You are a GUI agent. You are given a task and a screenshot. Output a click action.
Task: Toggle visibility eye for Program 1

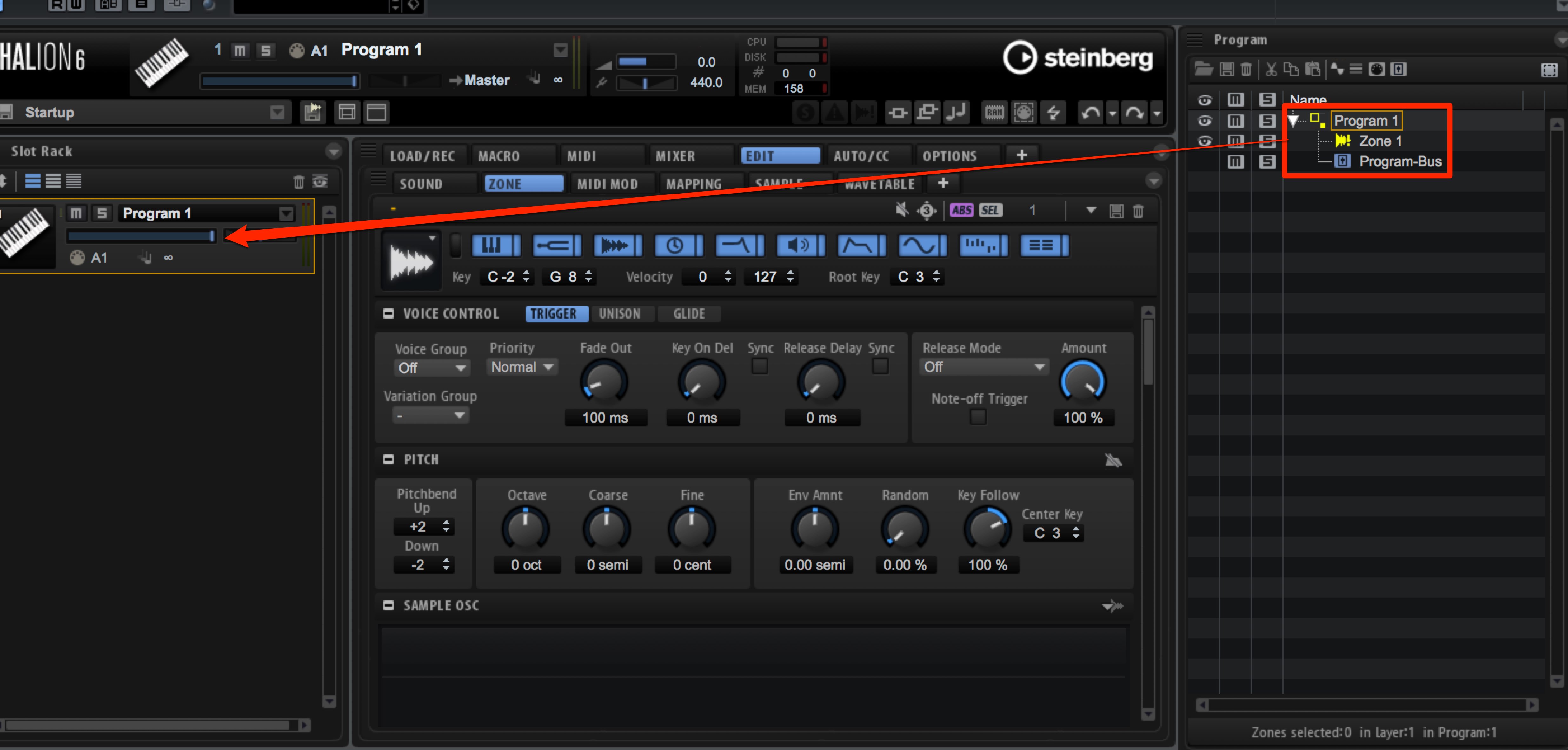(1204, 121)
